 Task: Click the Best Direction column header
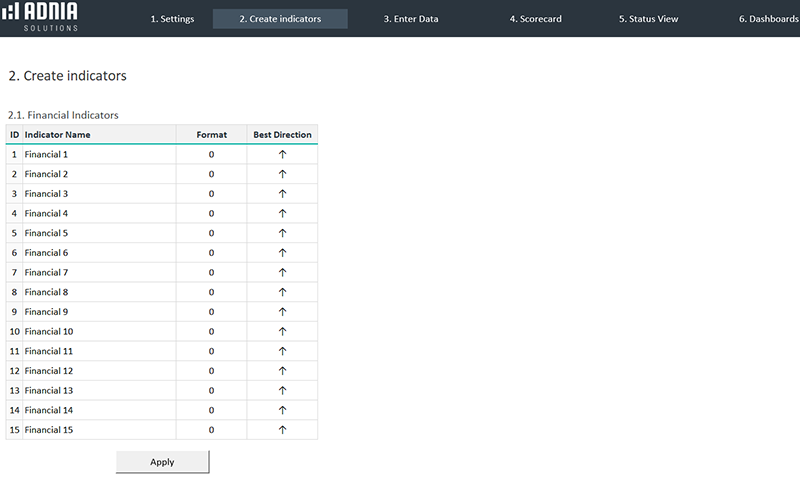coord(282,135)
